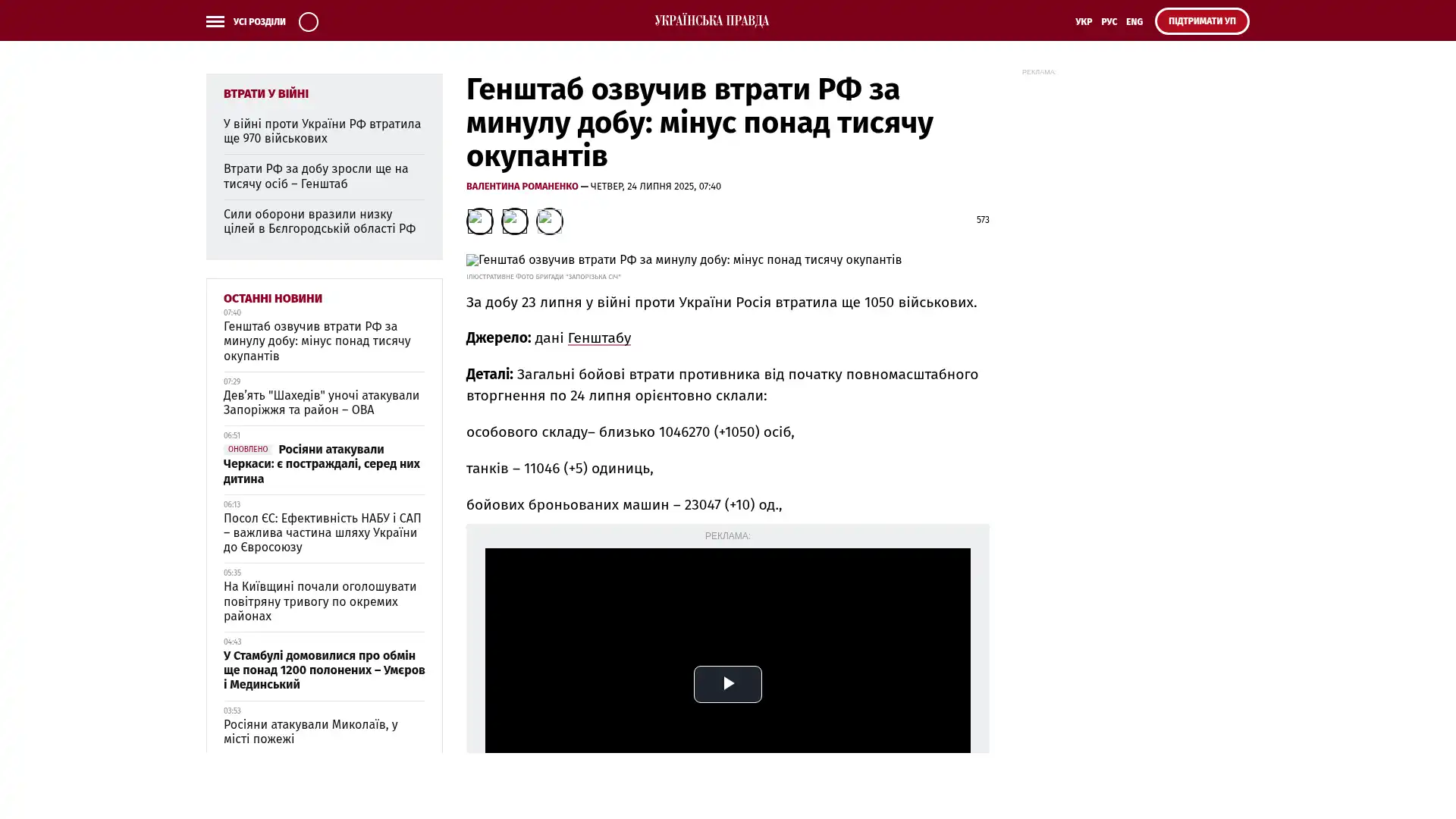This screenshot has width=1456, height=819.
Task: Open the hamburger menu icon
Action: coord(215,21)
